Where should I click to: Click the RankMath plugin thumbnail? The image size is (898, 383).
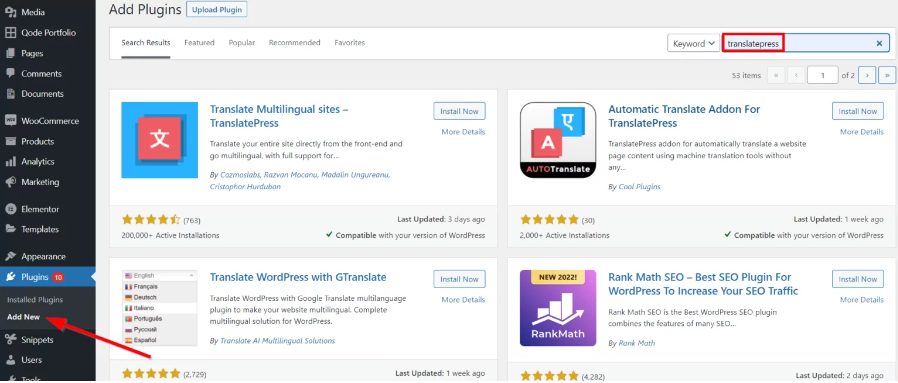click(558, 308)
